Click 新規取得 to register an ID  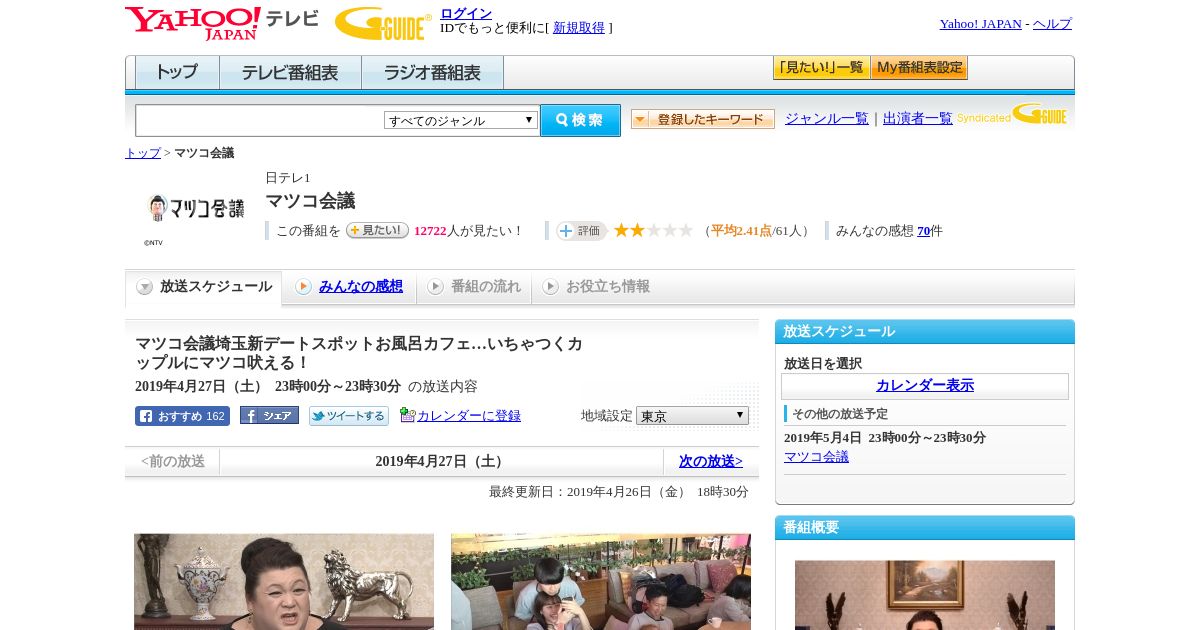click(x=579, y=28)
